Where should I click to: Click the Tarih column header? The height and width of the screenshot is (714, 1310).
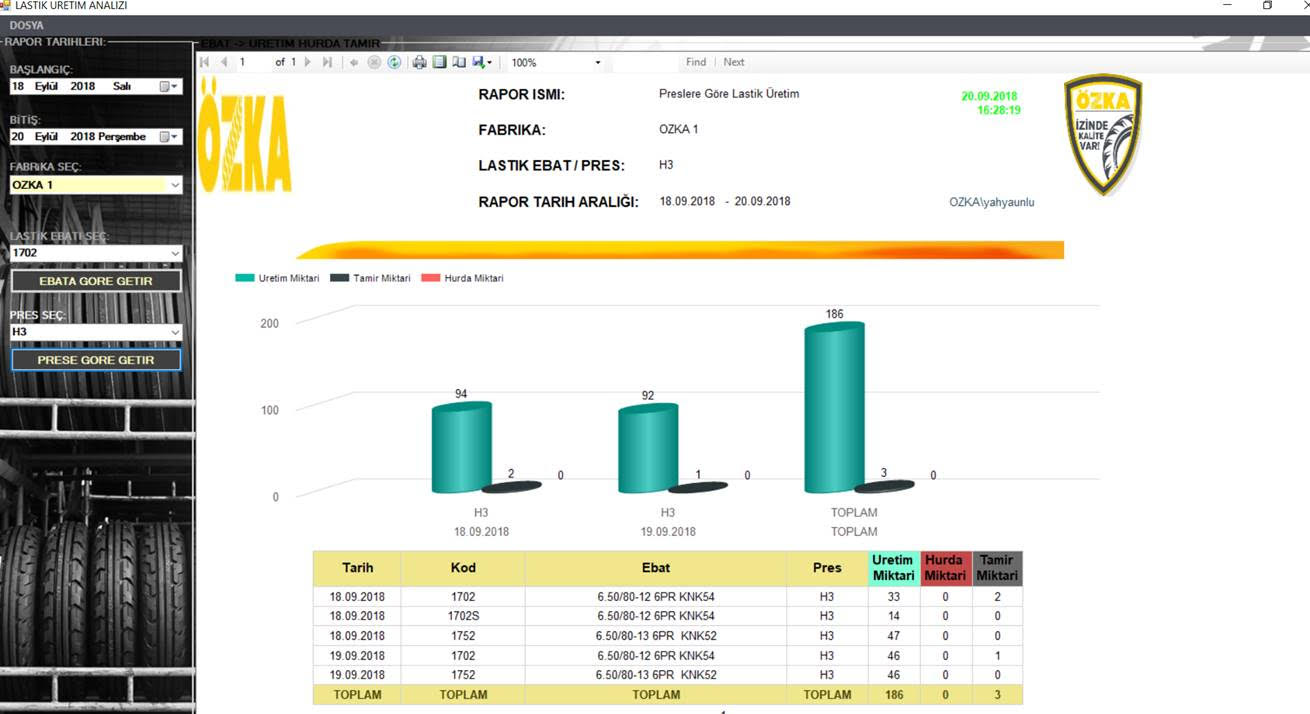pos(357,568)
